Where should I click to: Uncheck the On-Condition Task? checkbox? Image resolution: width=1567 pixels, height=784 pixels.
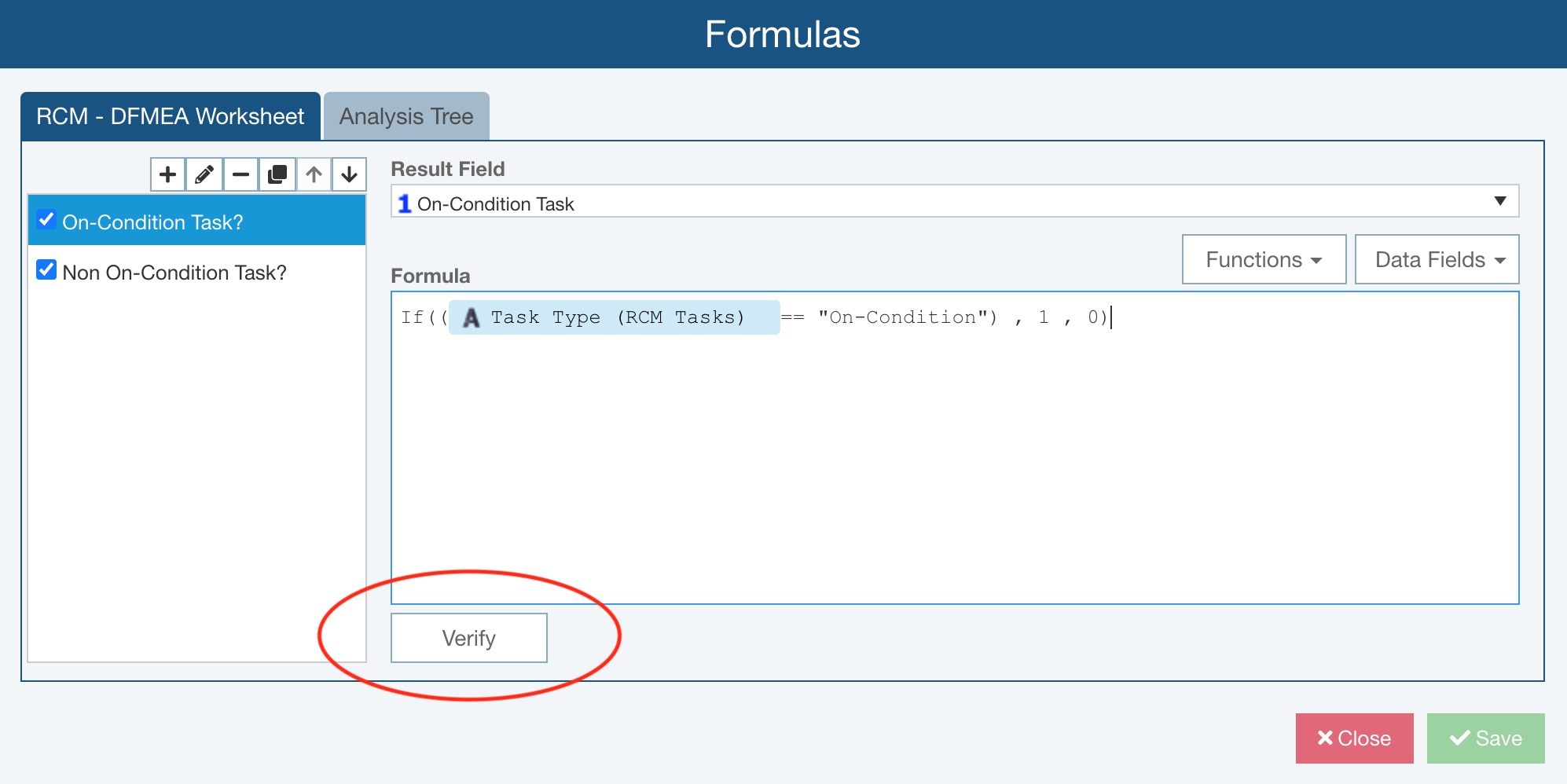coord(46,220)
